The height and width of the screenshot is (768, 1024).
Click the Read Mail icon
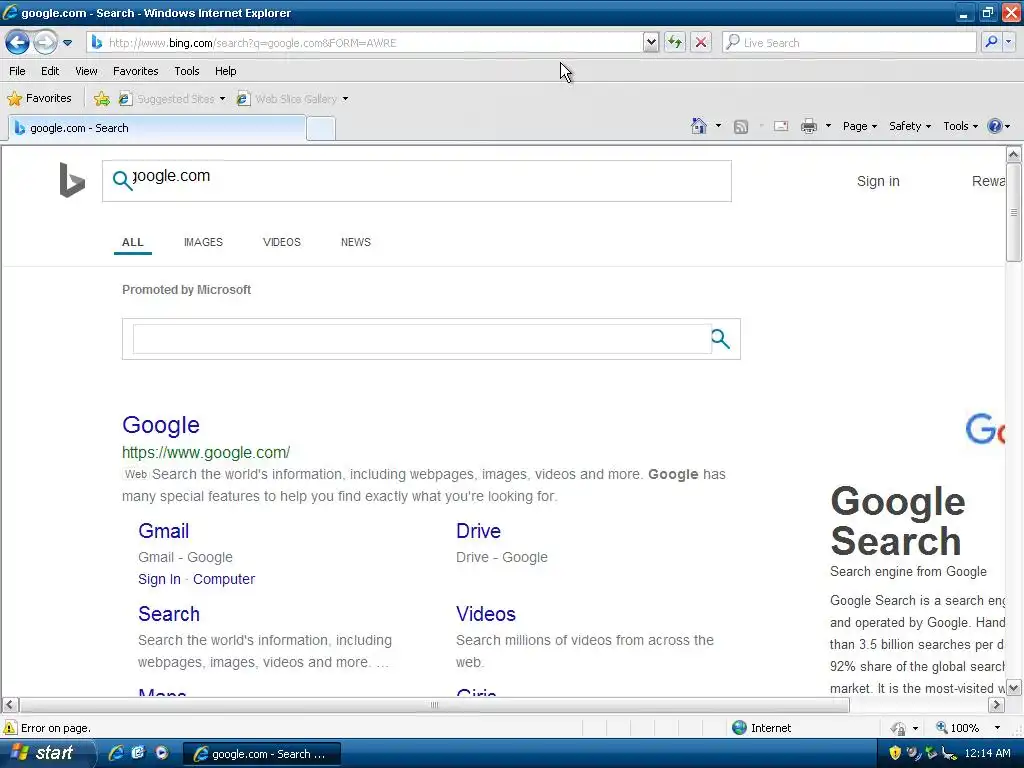(781, 126)
